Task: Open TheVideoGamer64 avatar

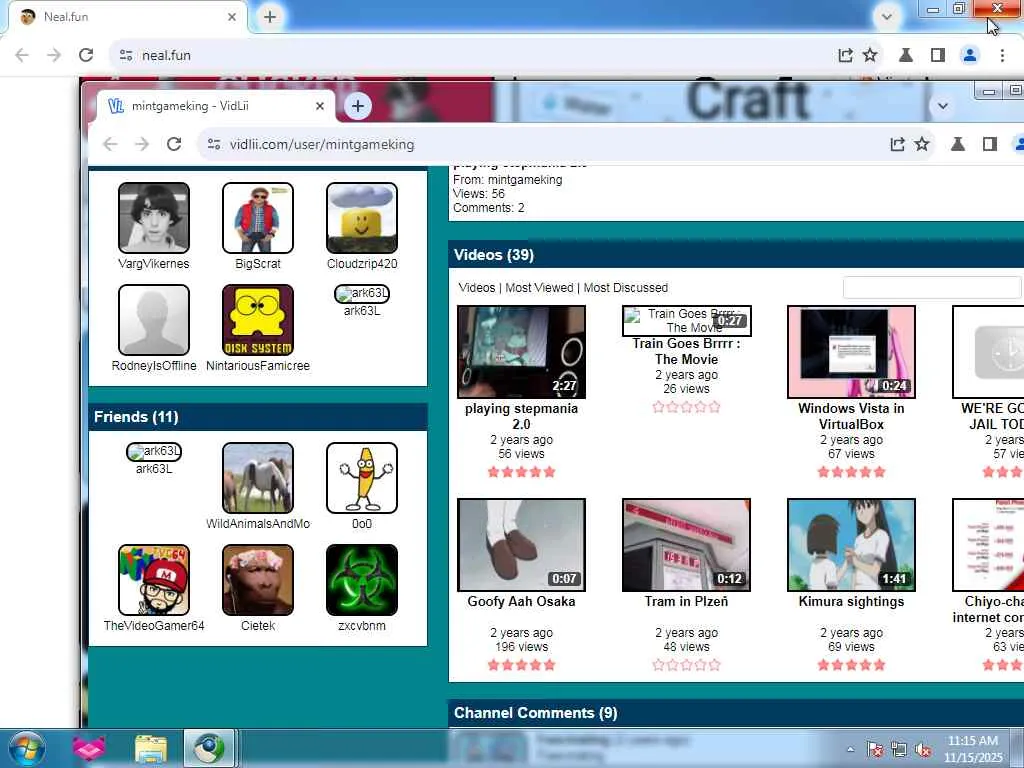Action: [154, 580]
